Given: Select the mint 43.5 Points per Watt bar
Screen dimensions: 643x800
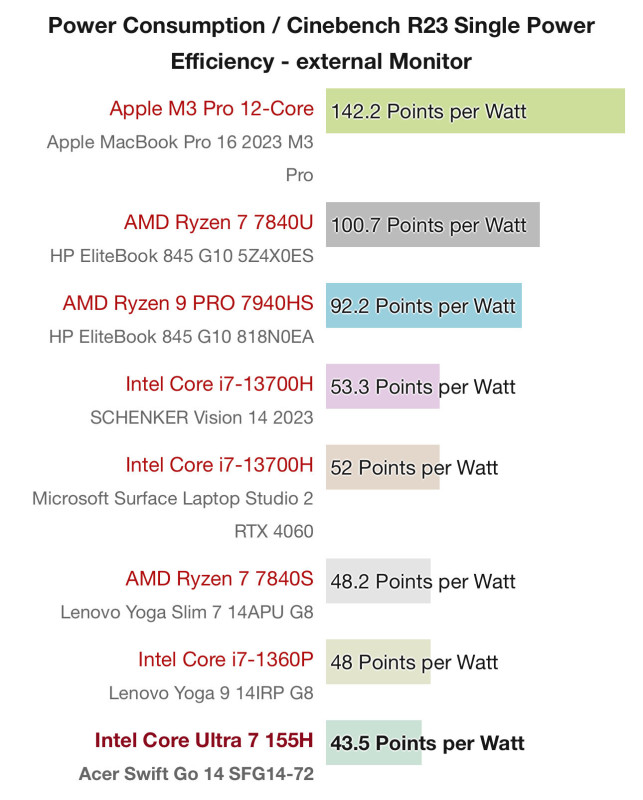Looking at the screenshot, I should (374, 742).
